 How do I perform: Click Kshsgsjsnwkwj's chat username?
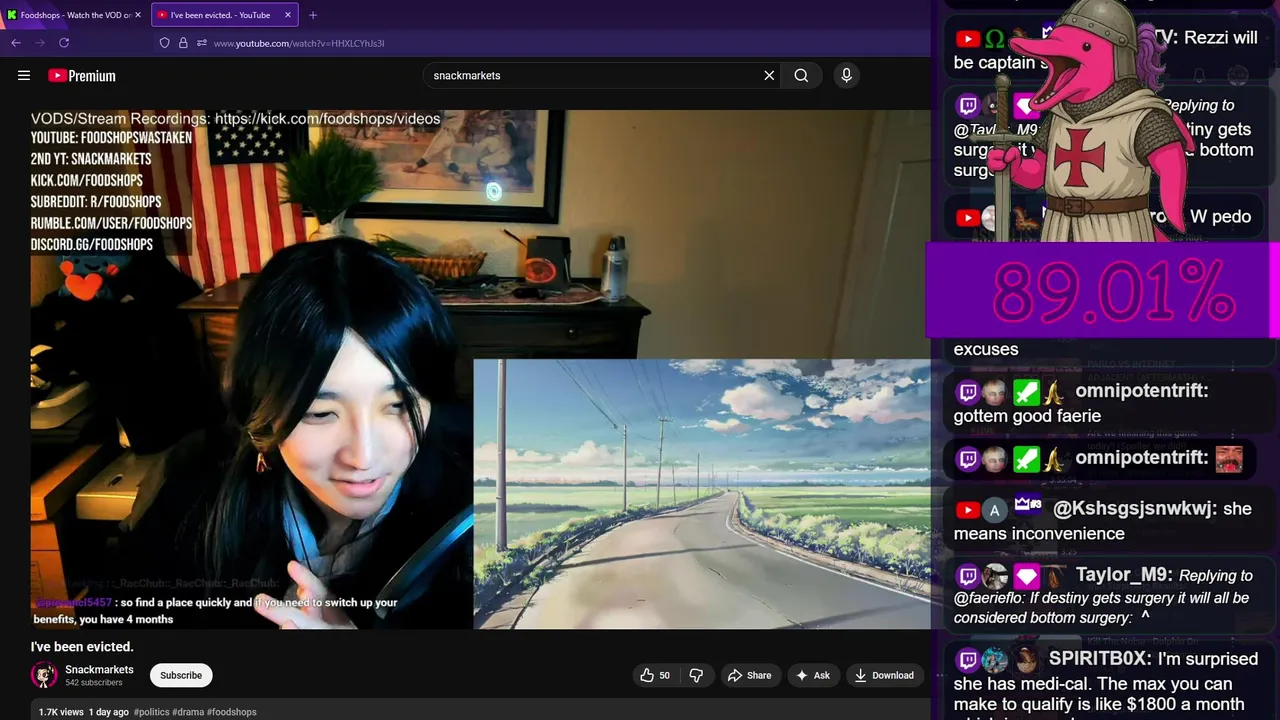tap(1134, 508)
